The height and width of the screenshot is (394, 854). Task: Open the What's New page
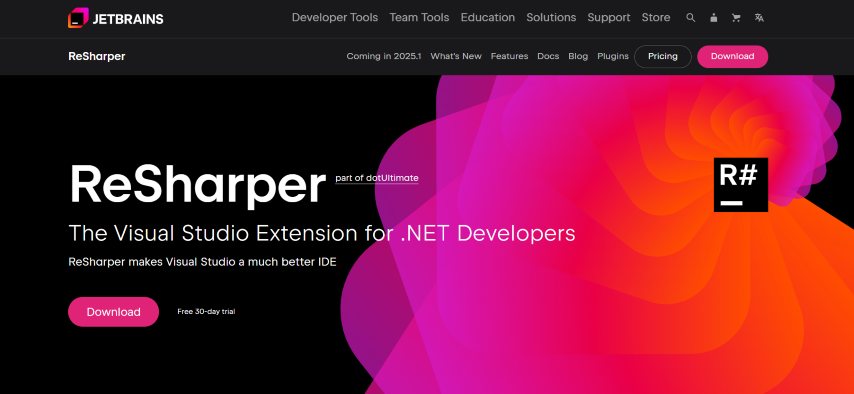point(456,56)
